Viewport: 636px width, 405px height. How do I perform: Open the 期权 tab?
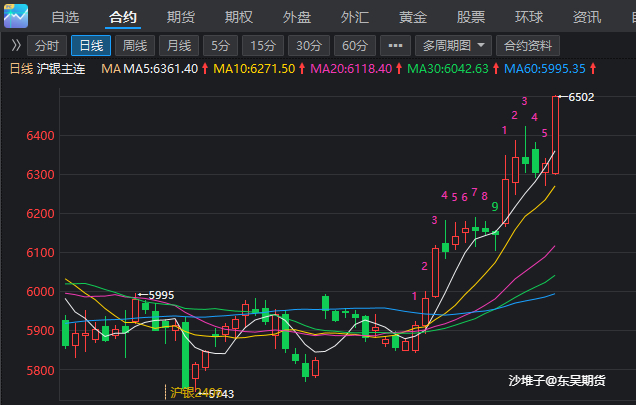coord(239,17)
